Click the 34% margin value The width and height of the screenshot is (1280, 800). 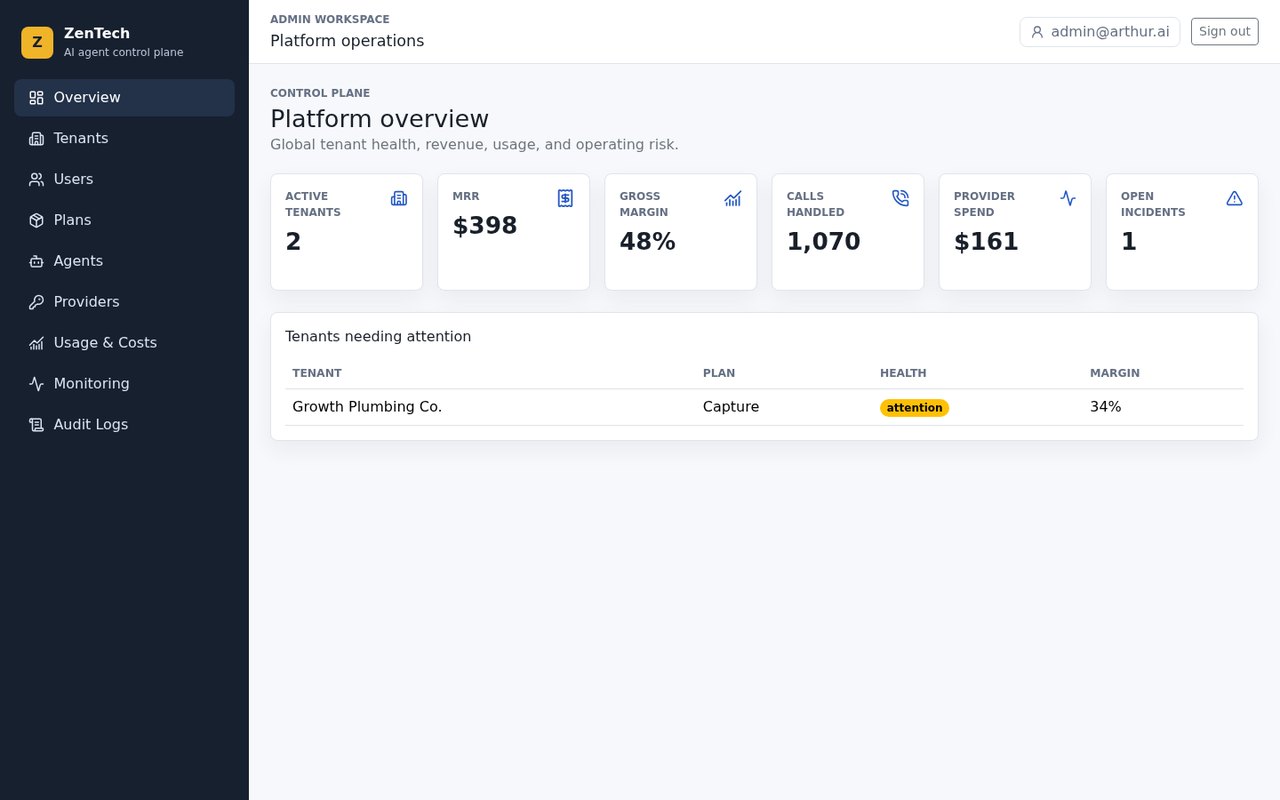(1105, 407)
